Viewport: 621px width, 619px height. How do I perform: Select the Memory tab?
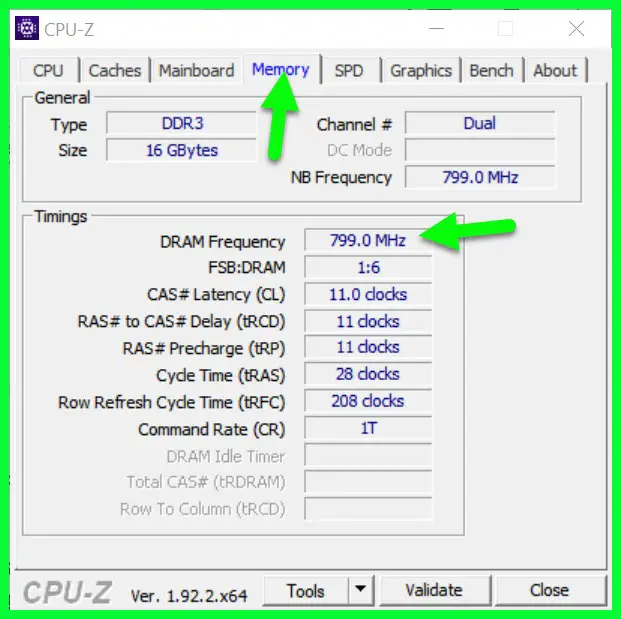coord(281,69)
